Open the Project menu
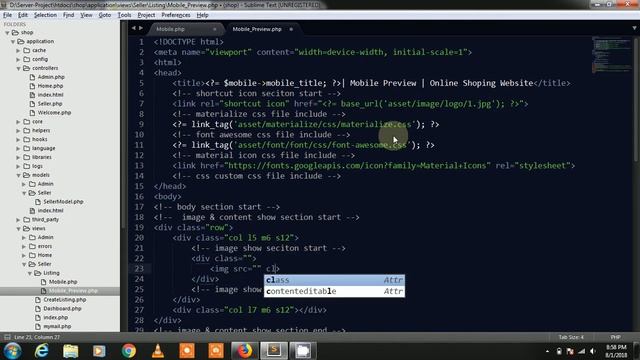 (x=146, y=15)
